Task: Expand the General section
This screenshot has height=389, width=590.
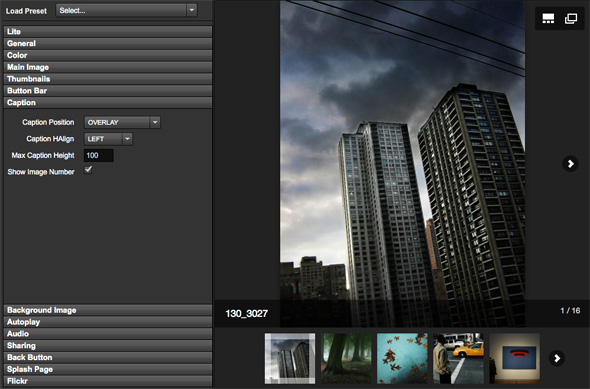Action: click(108, 43)
